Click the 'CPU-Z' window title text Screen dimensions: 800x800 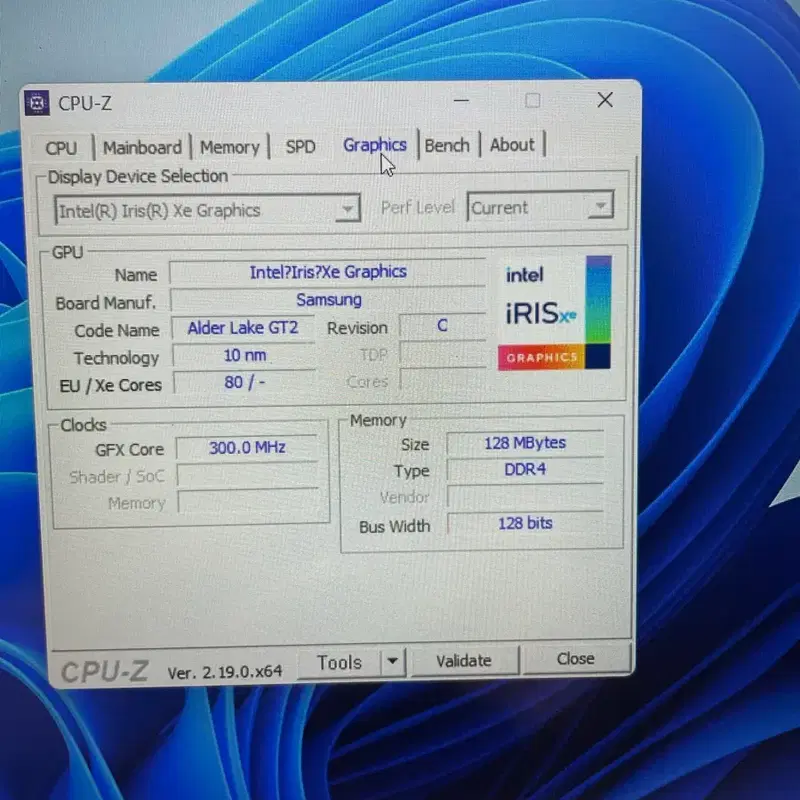[85, 104]
